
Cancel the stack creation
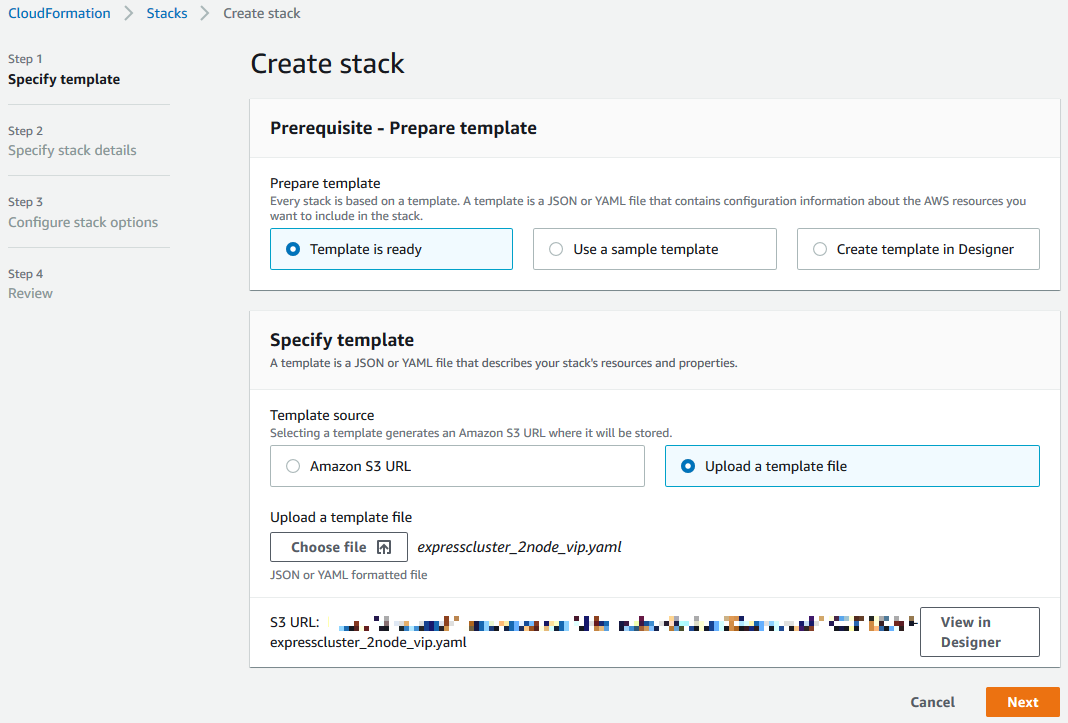932,702
